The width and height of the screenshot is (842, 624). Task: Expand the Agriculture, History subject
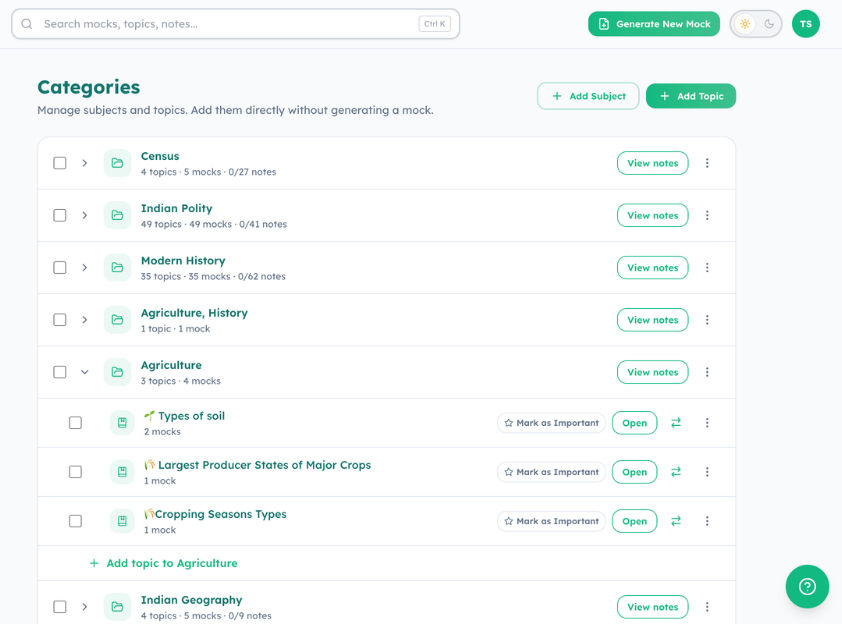pos(84,320)
